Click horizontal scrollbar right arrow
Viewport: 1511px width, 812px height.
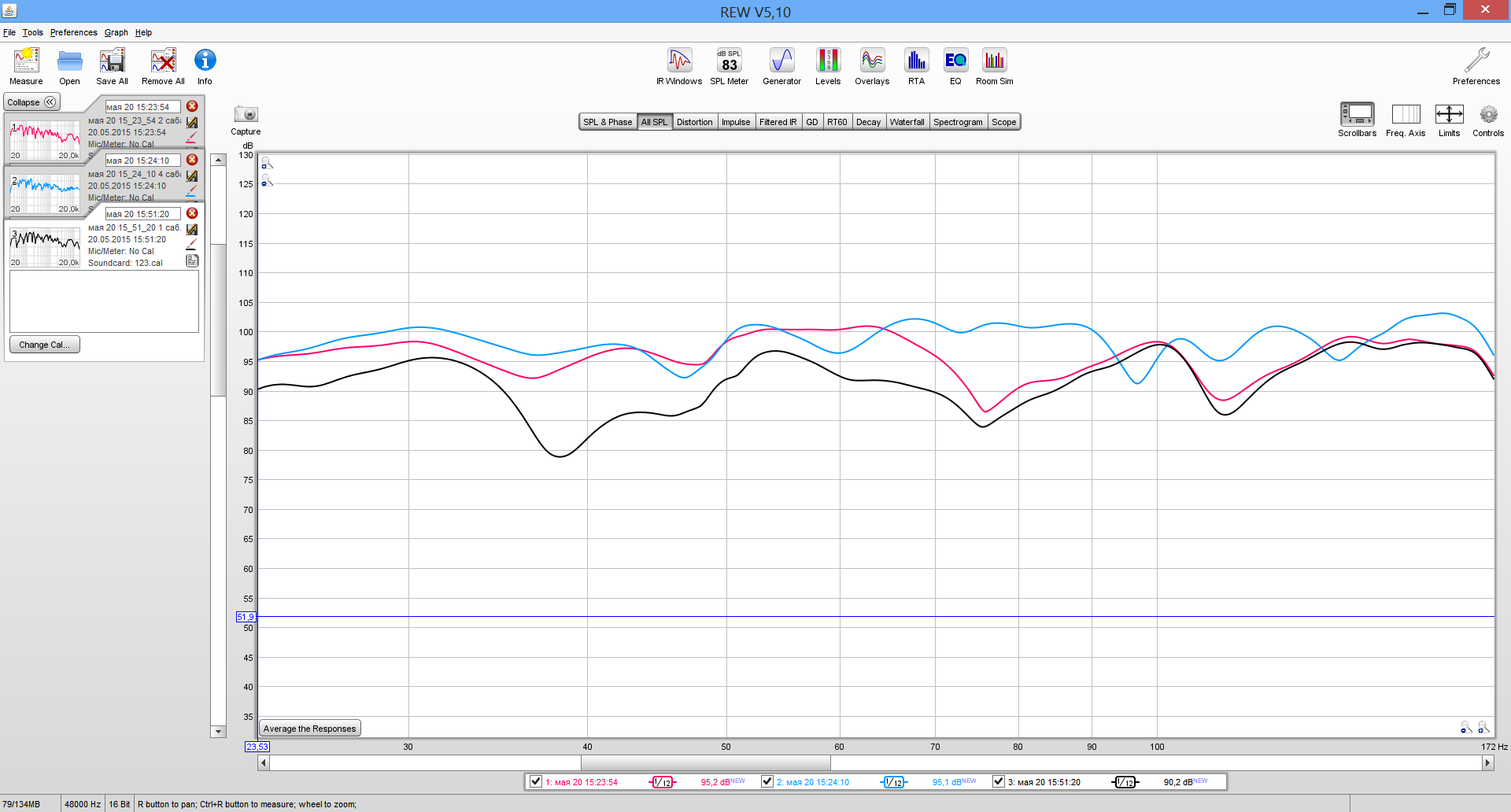tap(1487, 762)
